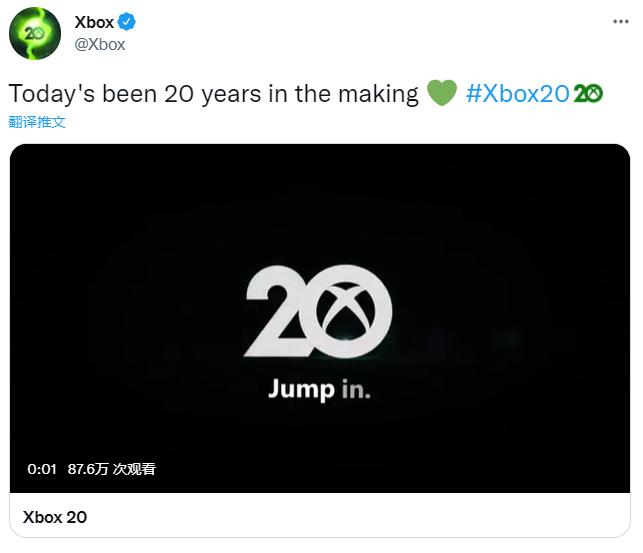This screenshot has width=643, height=553.
Task: Click the "Jump in." text in video
Action: point(319,389)
